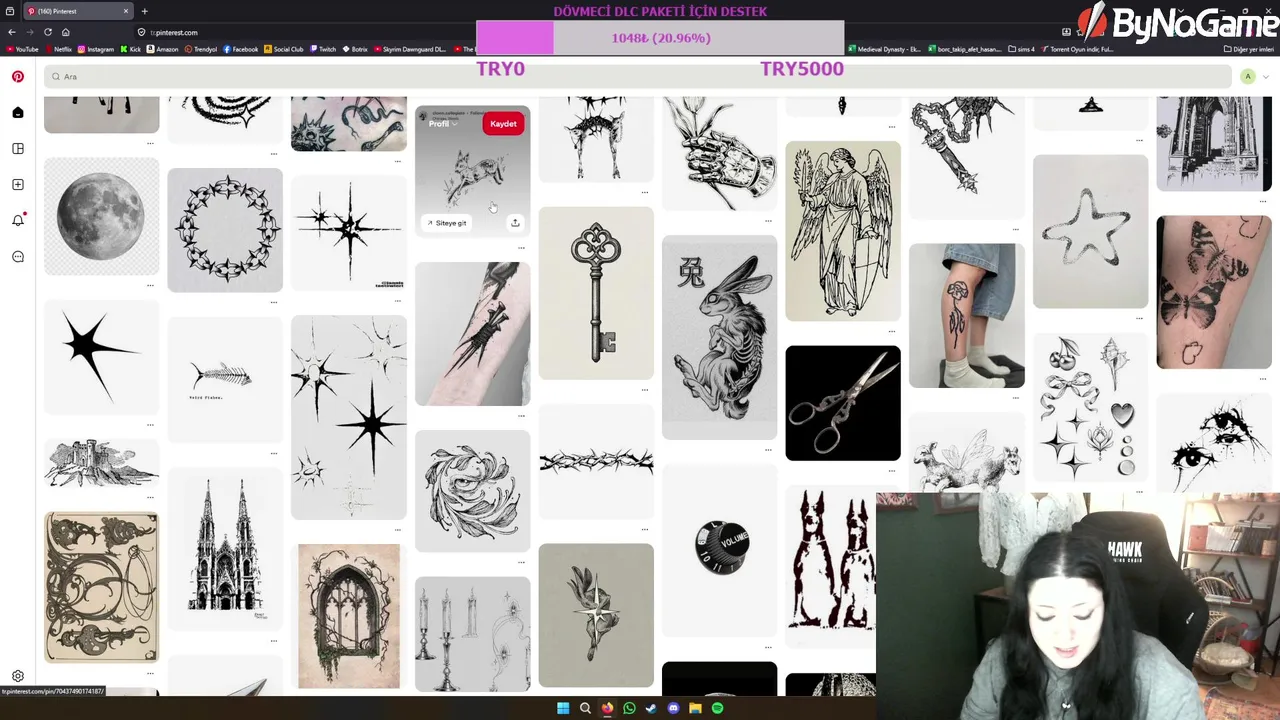This screenshot has width=1280, height=720.
Task: Go to the home feed icon in sidebar
Action: (18, 112)
